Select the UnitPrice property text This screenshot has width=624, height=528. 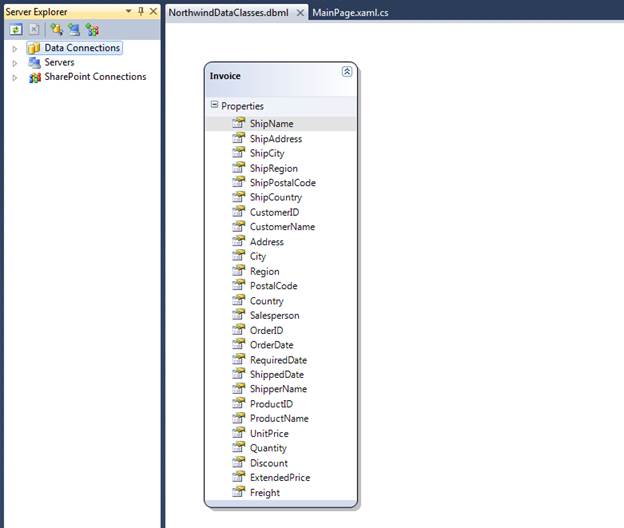(x=269, y=433)
